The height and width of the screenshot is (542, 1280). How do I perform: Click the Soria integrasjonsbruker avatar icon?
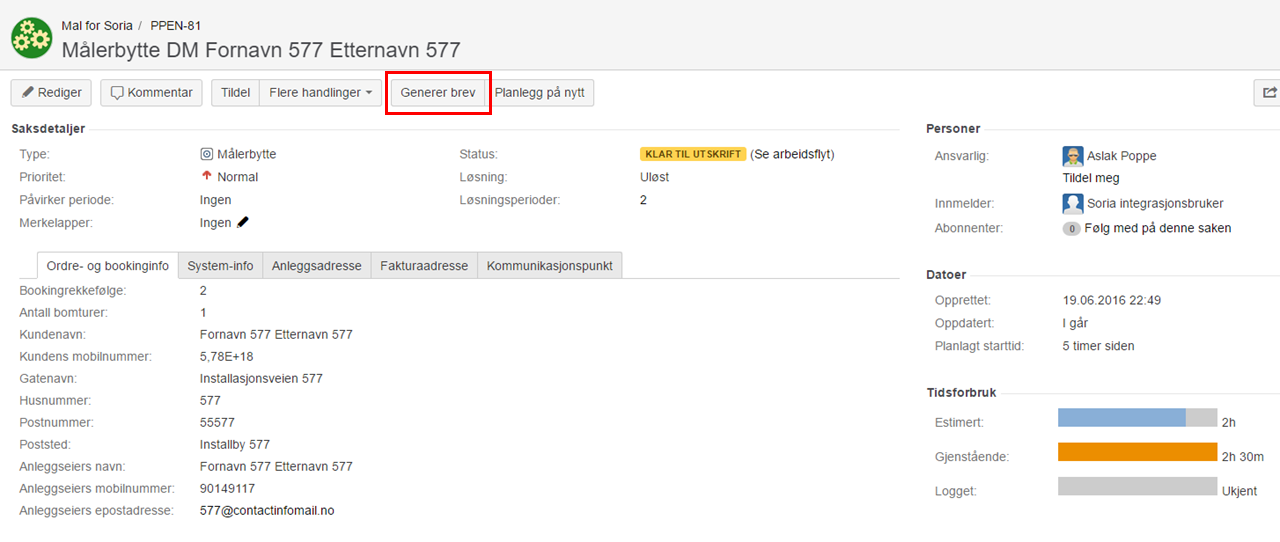tap(1073, 203)
